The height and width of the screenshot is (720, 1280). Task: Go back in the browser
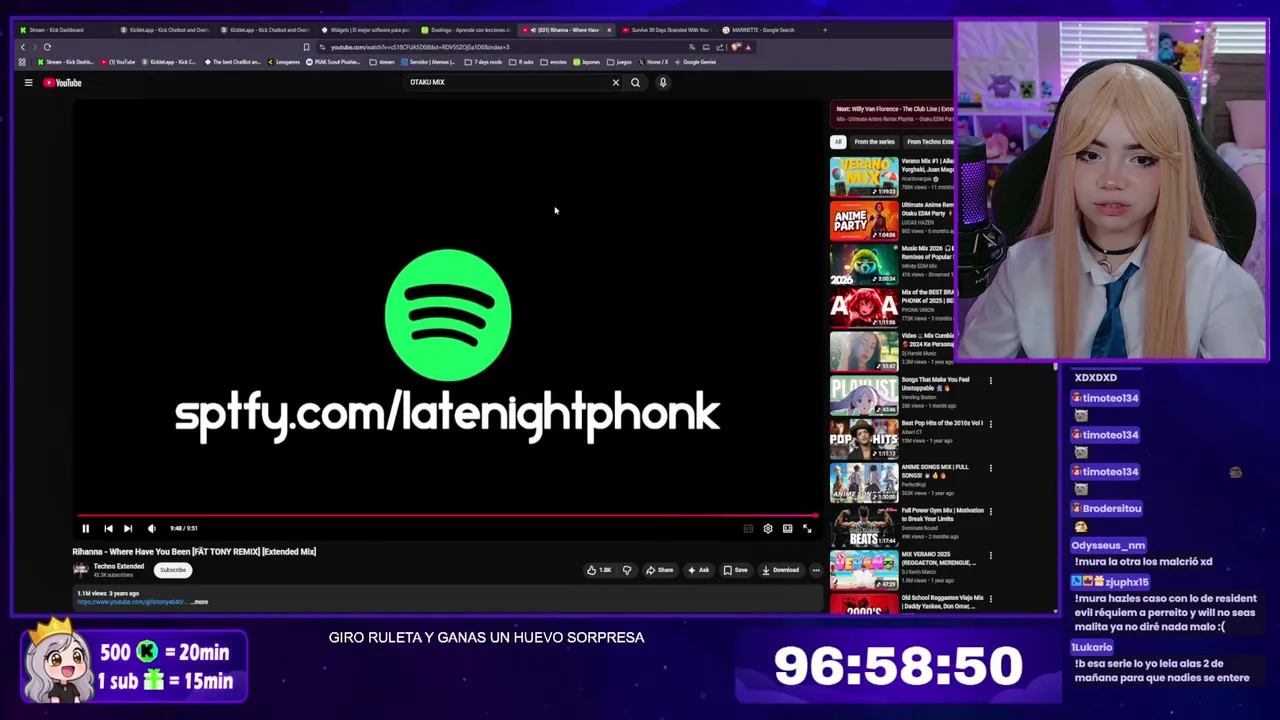(23, 47)
